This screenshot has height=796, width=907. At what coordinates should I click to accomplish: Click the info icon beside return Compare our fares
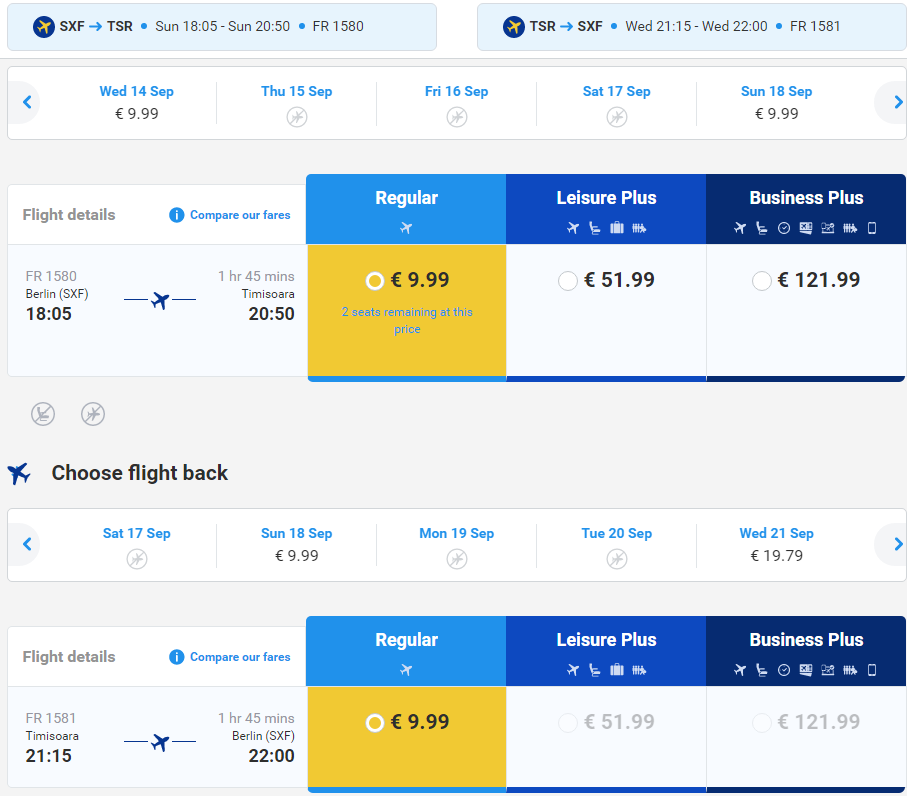pos(176,657)
